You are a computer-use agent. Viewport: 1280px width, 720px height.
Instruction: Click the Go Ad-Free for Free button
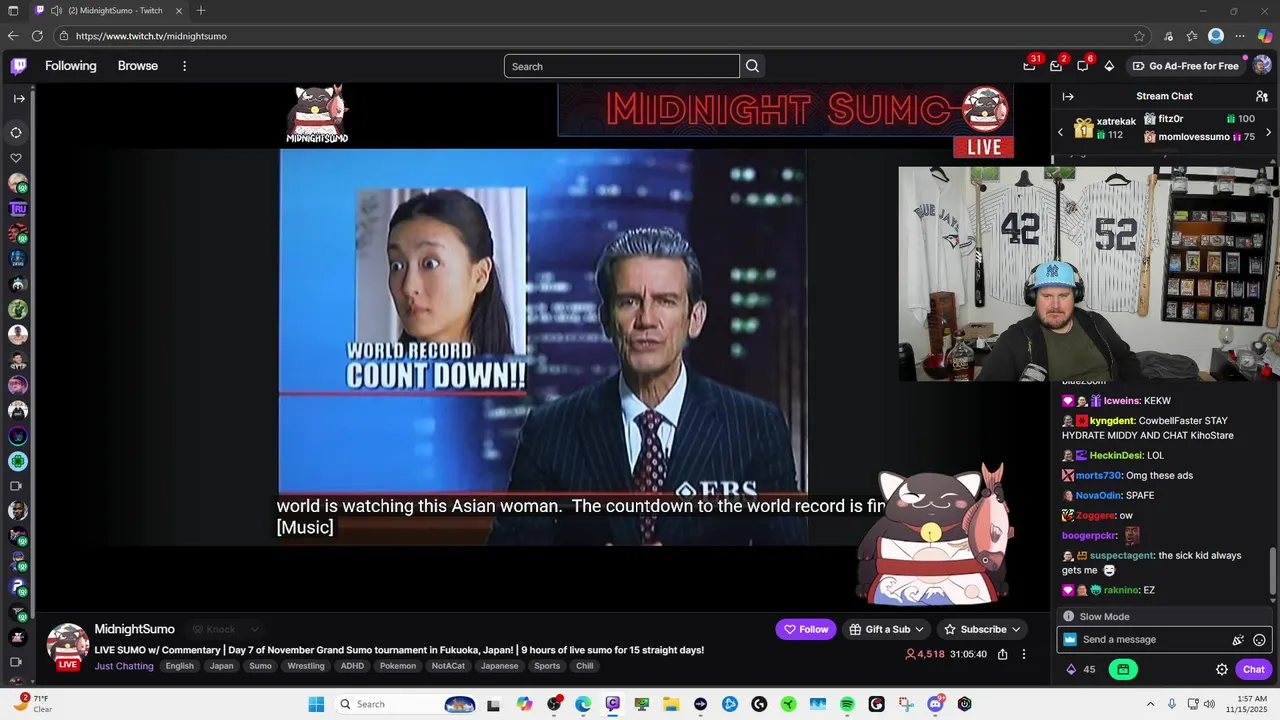(1185, 66)
